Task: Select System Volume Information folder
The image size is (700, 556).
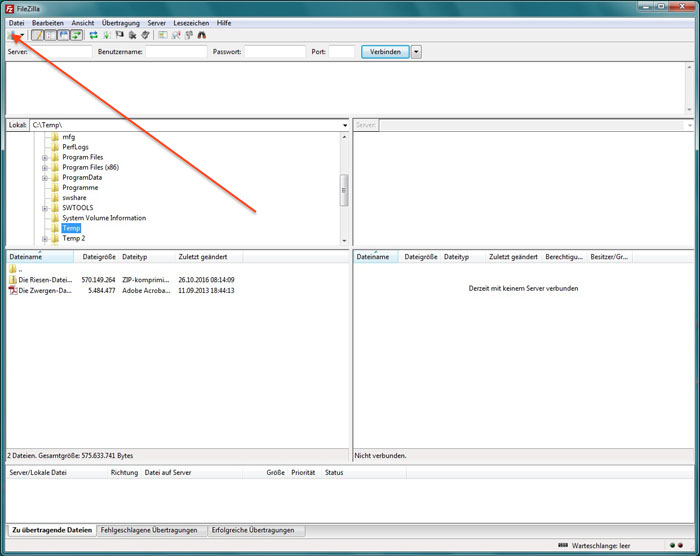Action: [104, 218]
